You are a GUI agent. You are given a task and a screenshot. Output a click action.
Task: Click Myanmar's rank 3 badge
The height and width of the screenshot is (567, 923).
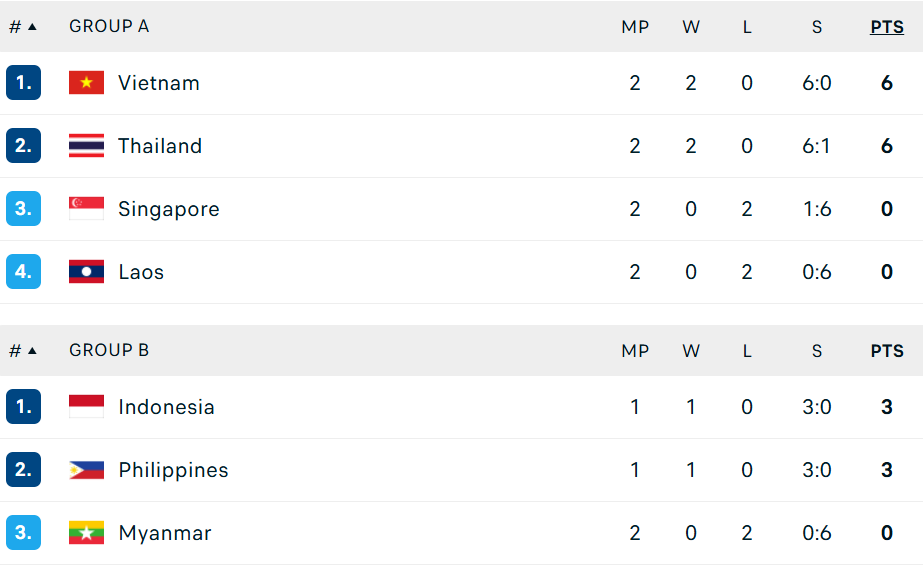(23, 533)
